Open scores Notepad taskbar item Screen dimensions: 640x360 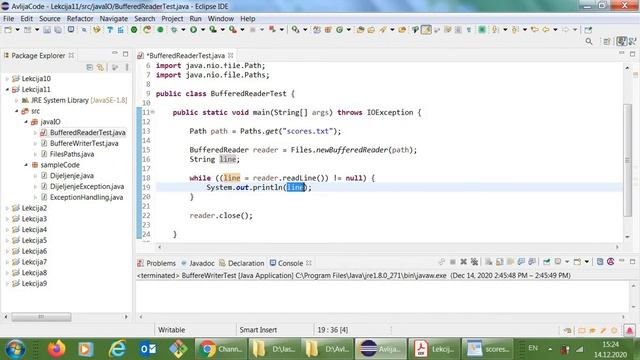pyautogui.click(x=488, y=349)
